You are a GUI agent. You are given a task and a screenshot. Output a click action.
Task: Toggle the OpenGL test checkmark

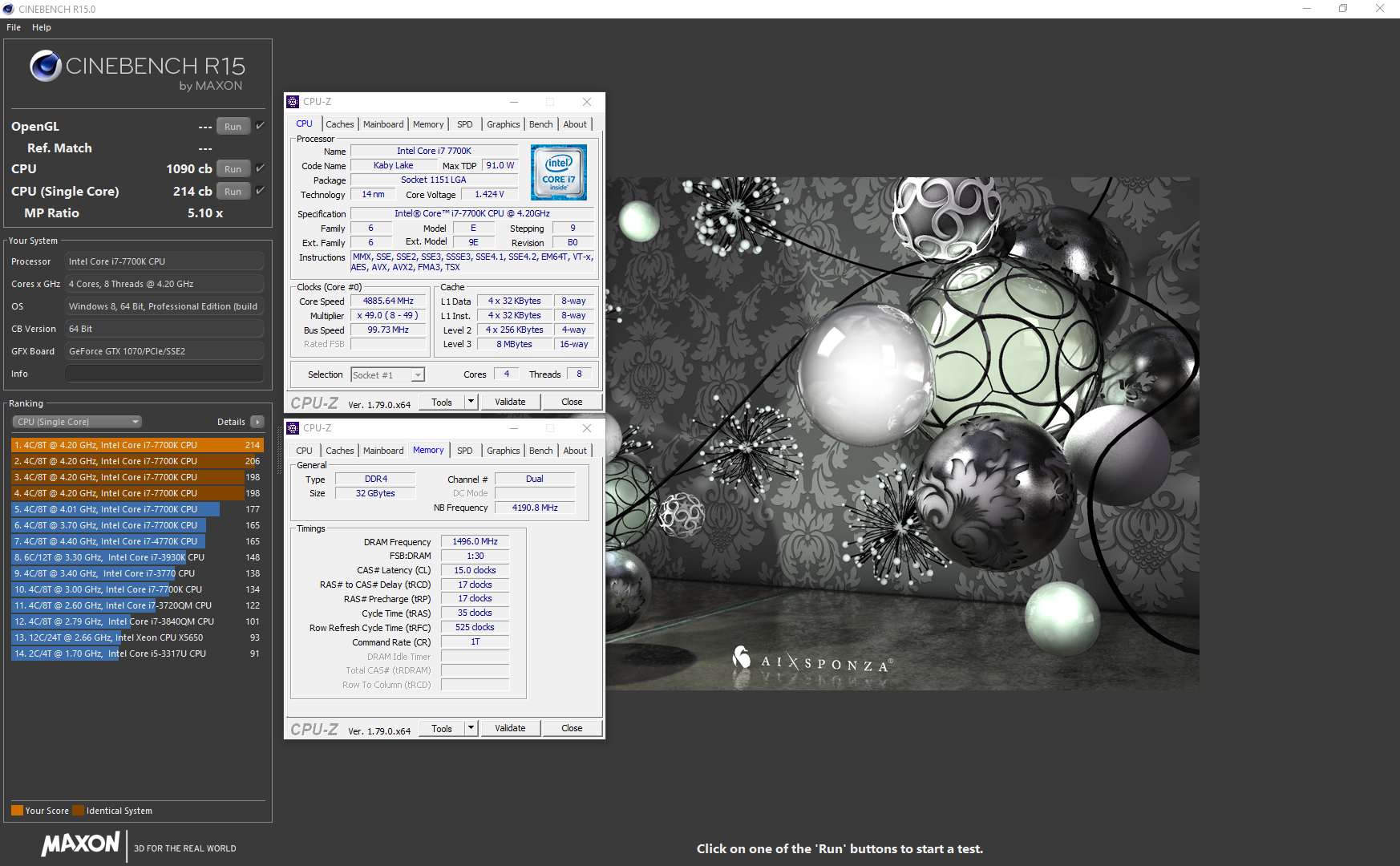(x=260, y=126)
